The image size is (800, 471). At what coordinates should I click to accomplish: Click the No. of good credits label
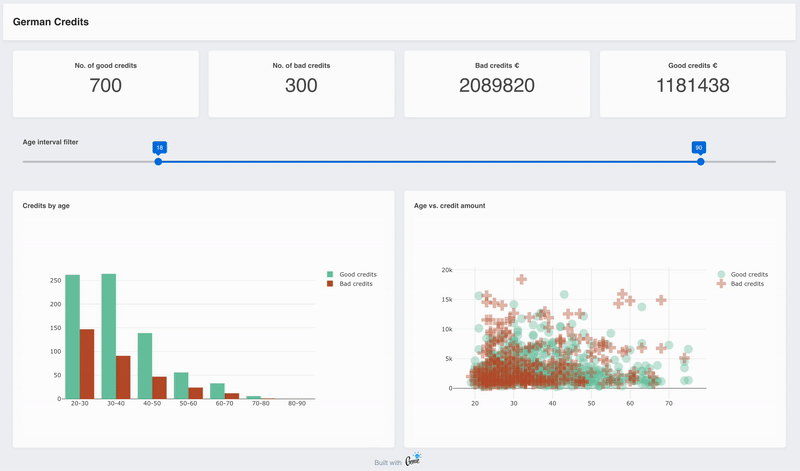coord(106,66)
